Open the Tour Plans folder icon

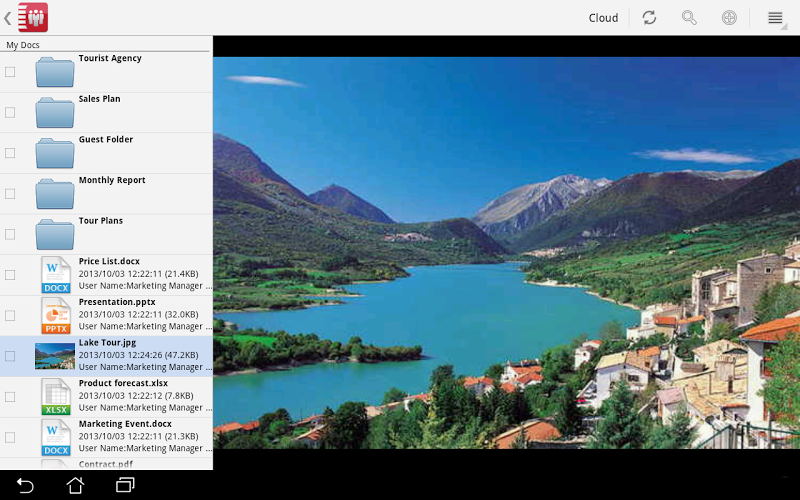(55, 234)
